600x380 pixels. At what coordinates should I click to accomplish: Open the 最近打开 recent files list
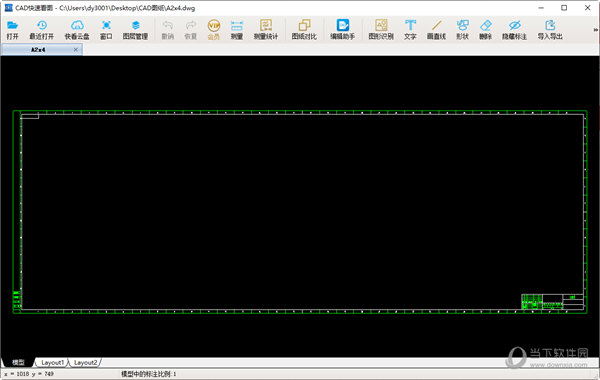tap(42, 30)
